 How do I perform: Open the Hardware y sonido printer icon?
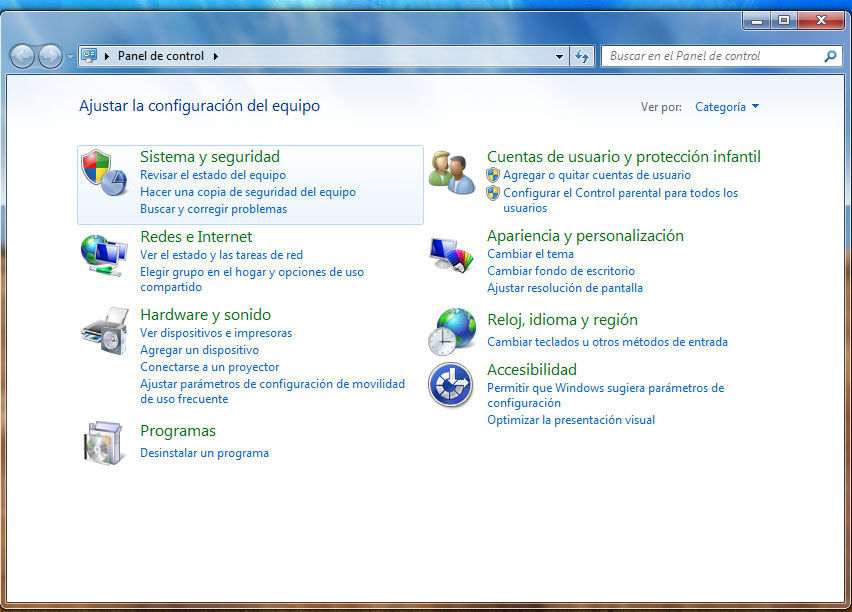coord(105,331)
